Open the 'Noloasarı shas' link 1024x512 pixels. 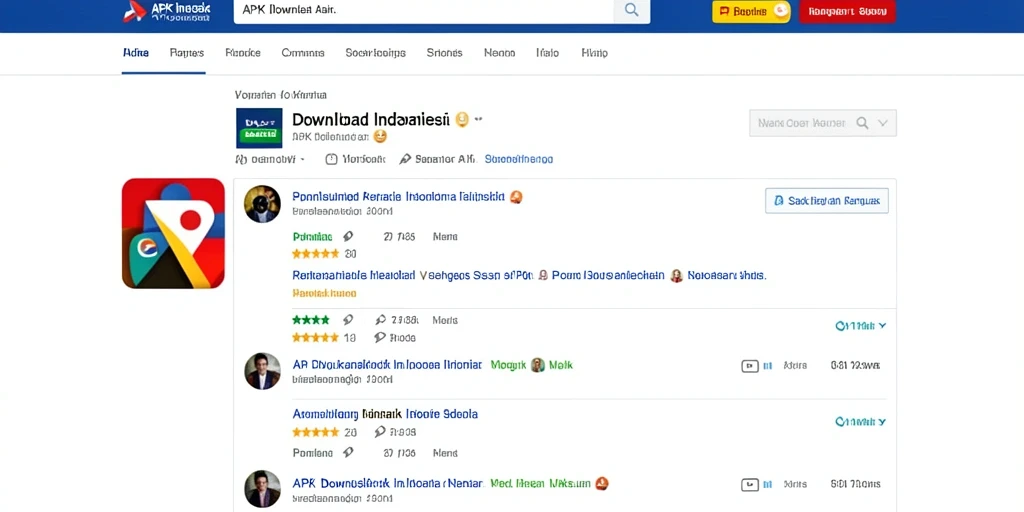pos(727,276)
